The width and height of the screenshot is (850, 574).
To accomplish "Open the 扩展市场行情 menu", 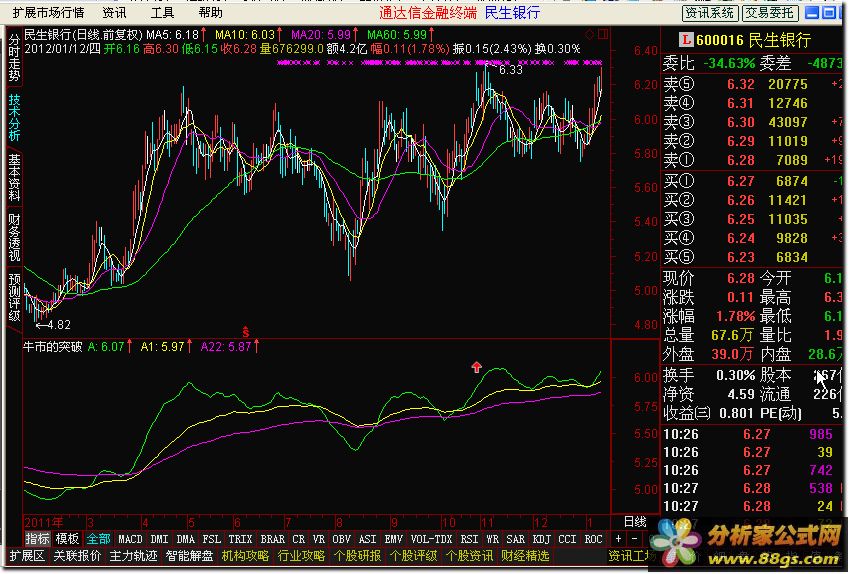I will 48,12.
